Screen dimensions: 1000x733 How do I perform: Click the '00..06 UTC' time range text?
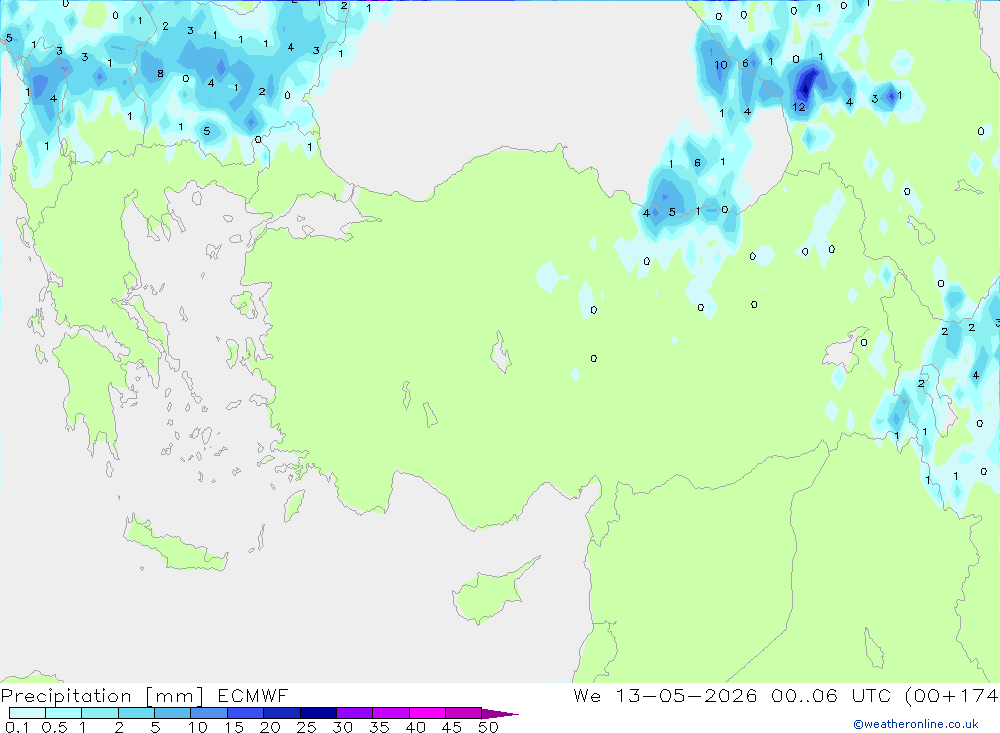[x=831, y=695]
